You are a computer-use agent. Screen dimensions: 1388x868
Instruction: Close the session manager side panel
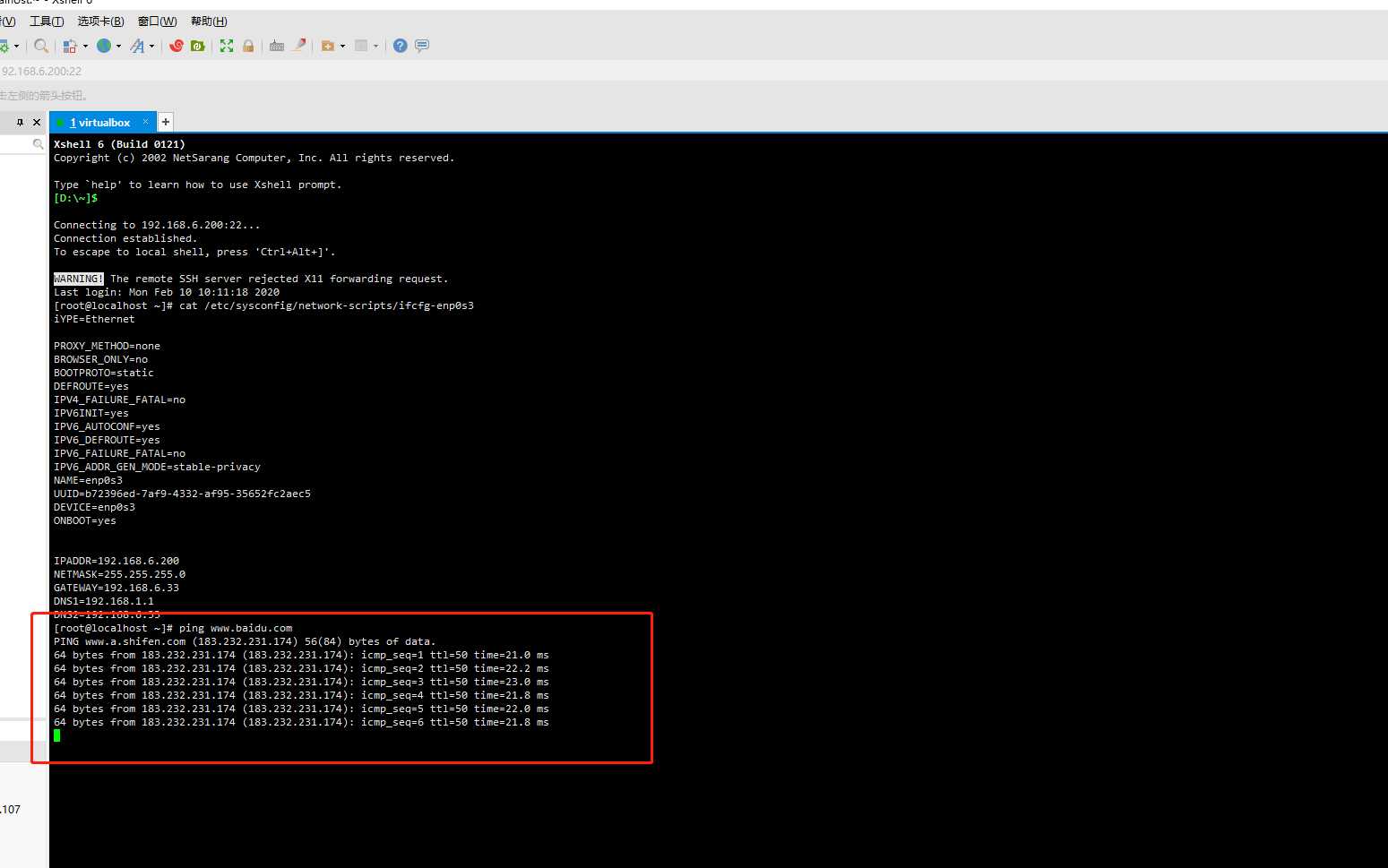tap(37, 122)
